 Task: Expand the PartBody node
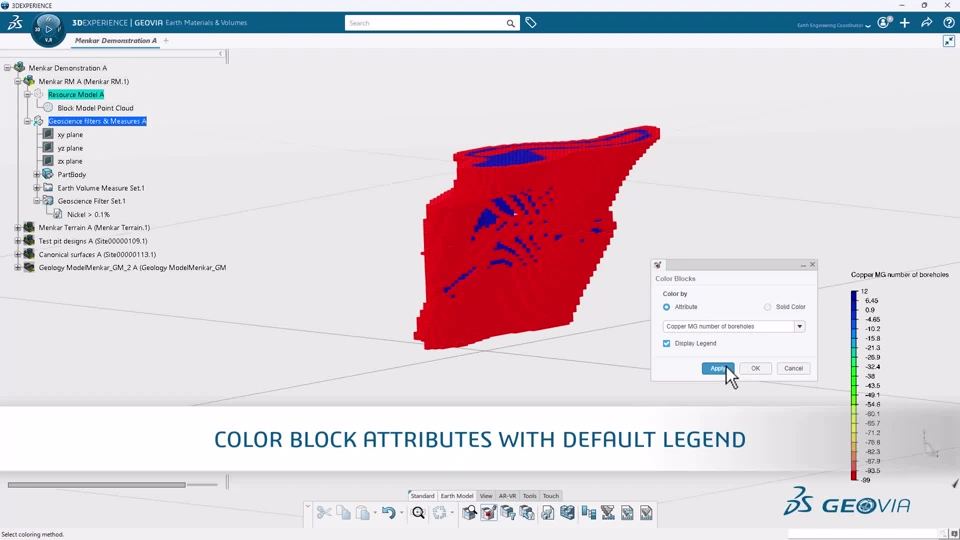[x=37, y=174]
